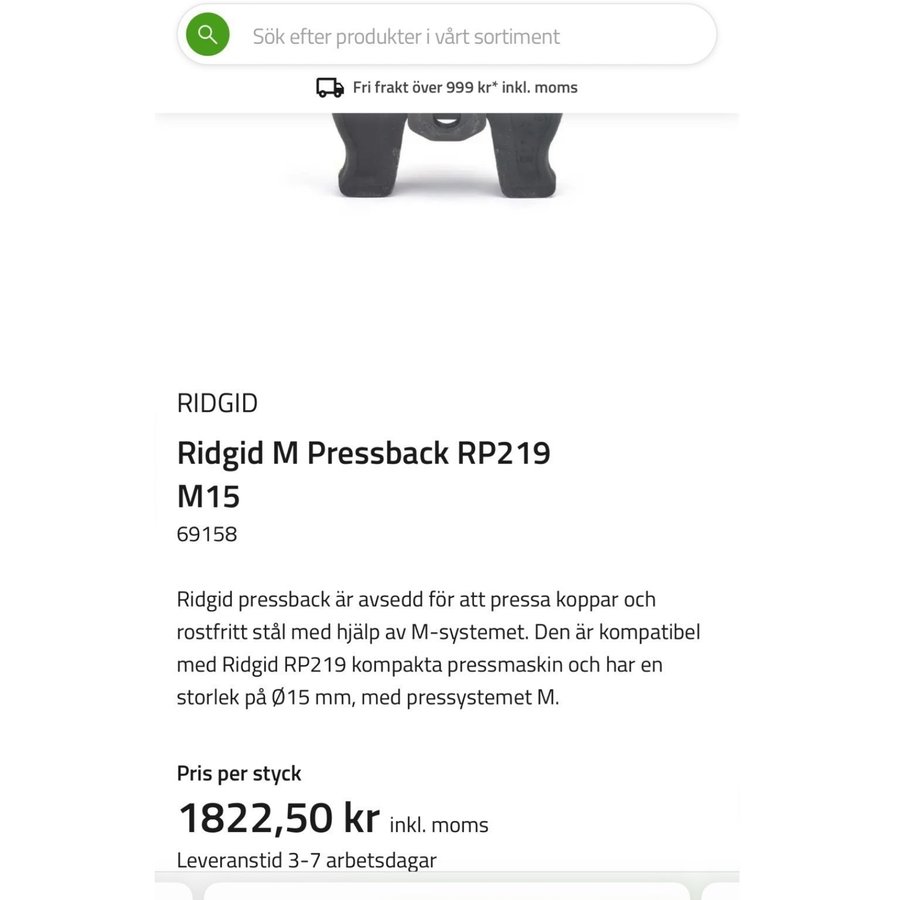Click the 'Ridgid M Pressback RP219' title

point(363,453)
